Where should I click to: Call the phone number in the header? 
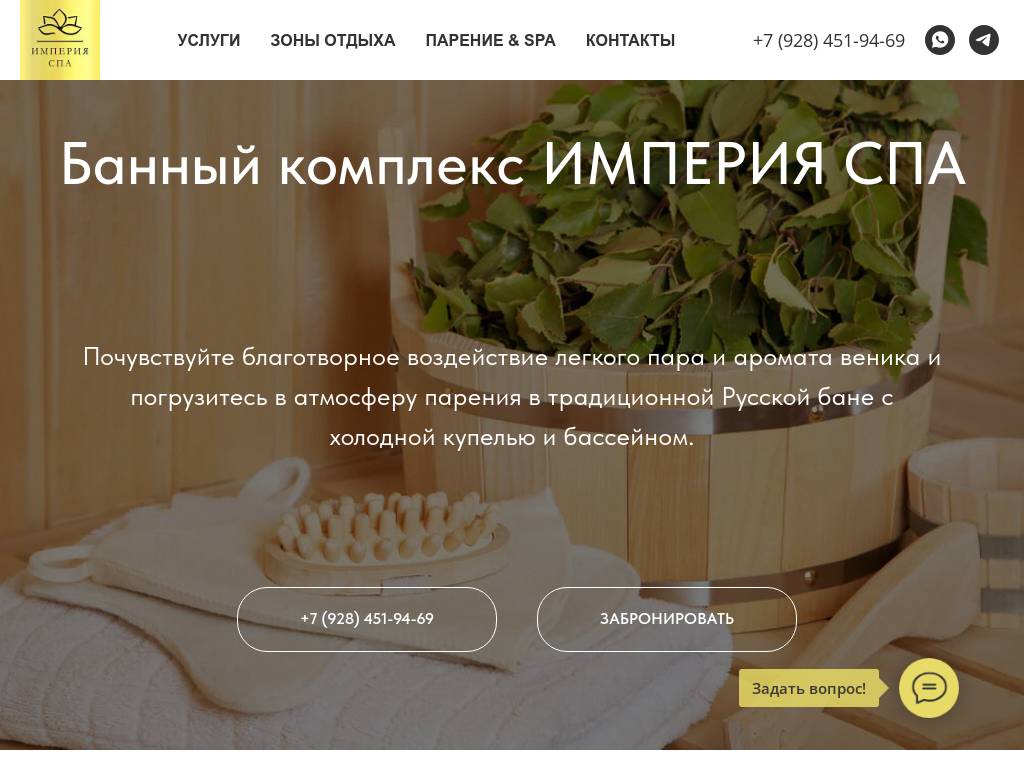click(829, 40)
